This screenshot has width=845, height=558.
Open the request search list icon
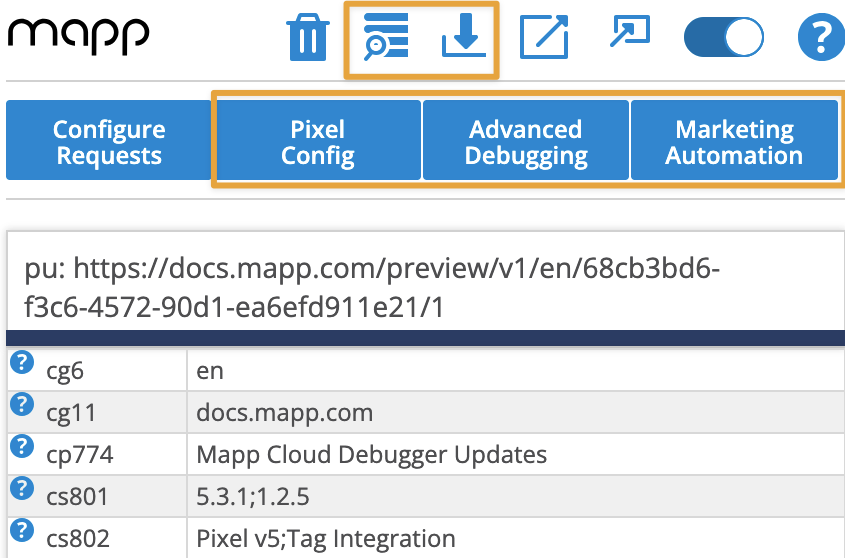click(x=386, y=36)
